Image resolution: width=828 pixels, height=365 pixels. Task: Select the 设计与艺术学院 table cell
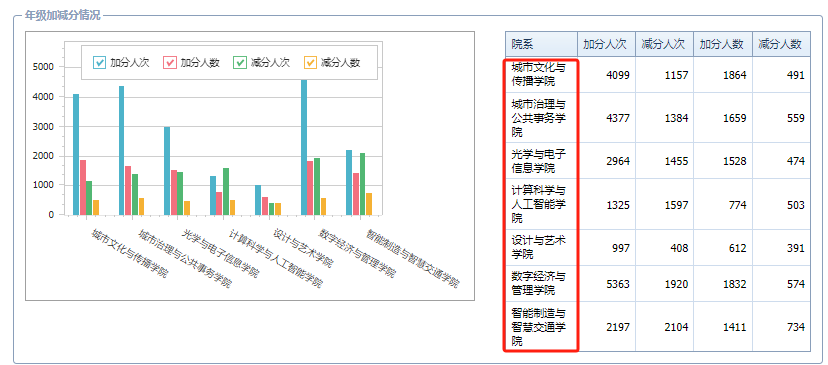tap(541, 248)
